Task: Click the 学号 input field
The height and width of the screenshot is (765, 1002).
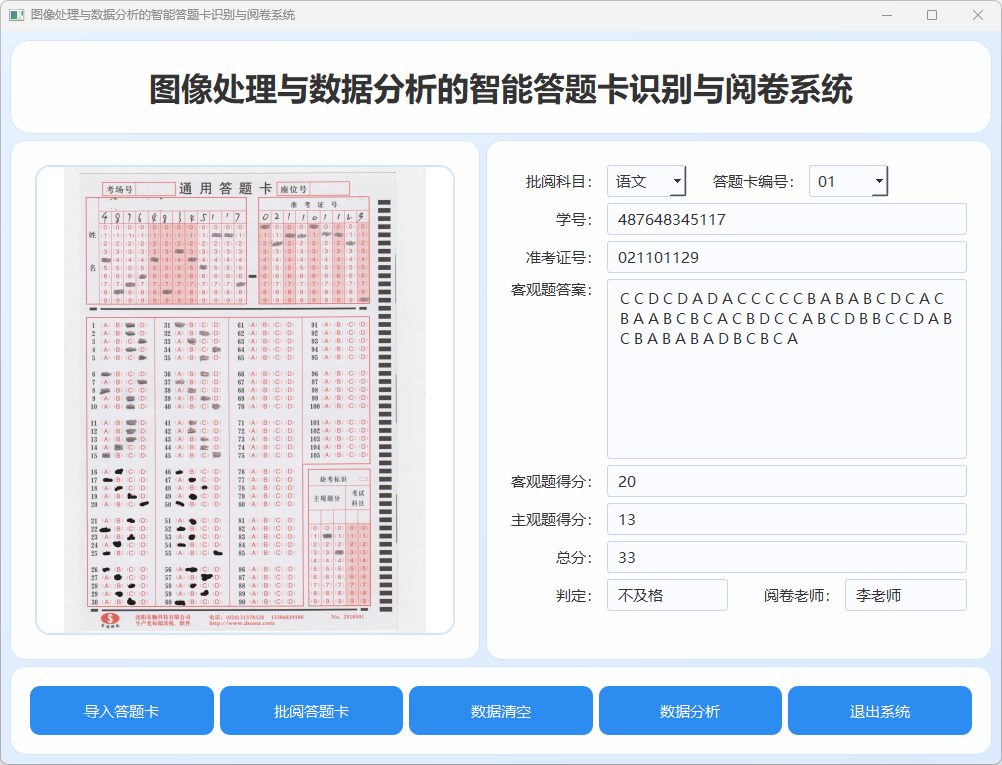Action: coord(786,219)
